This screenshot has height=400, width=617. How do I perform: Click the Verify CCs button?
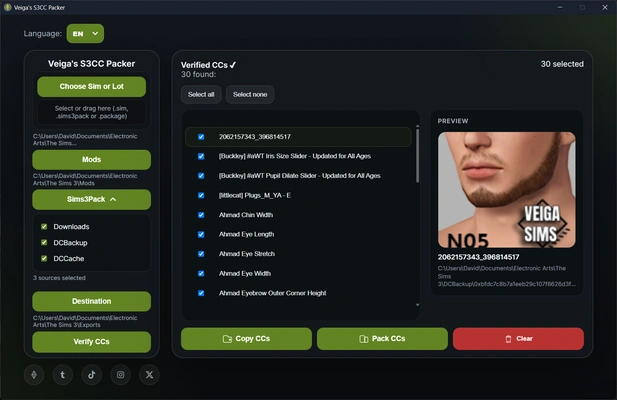[91, 342]
